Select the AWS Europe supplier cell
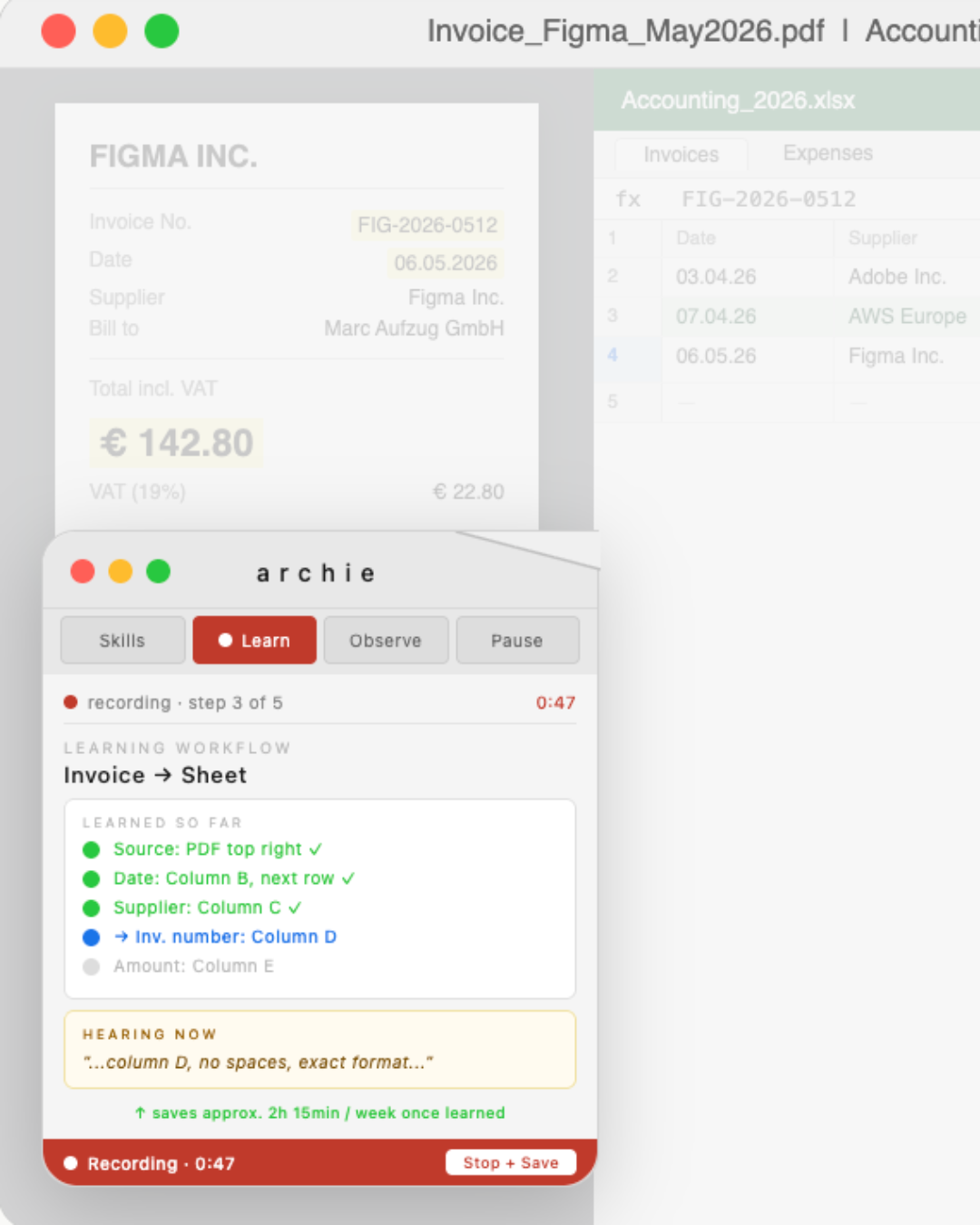The width and height of the screenshot is (980, 1225). [x=907, y=317]
